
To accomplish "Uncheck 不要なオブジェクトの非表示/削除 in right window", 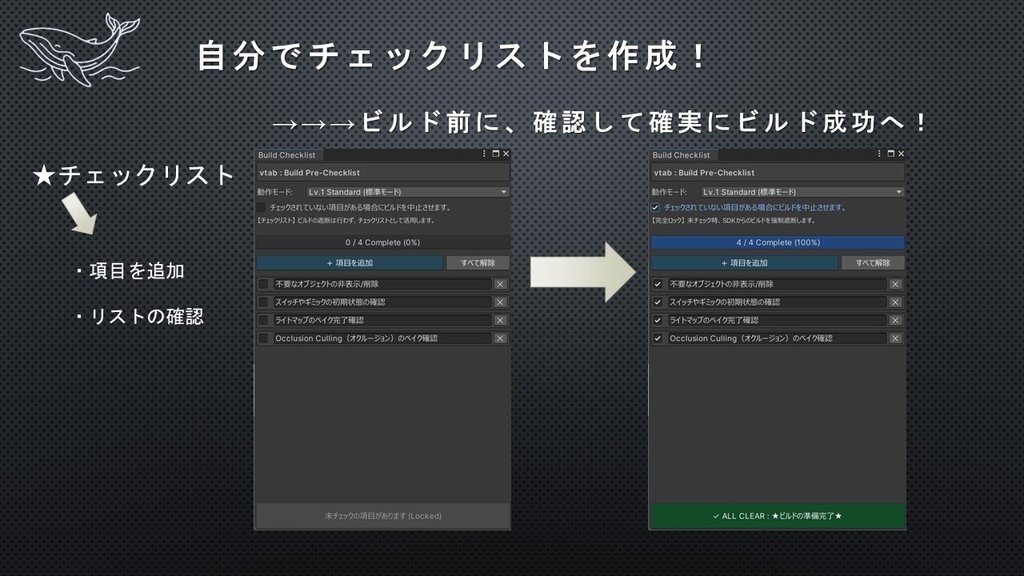I will (658, 284).
